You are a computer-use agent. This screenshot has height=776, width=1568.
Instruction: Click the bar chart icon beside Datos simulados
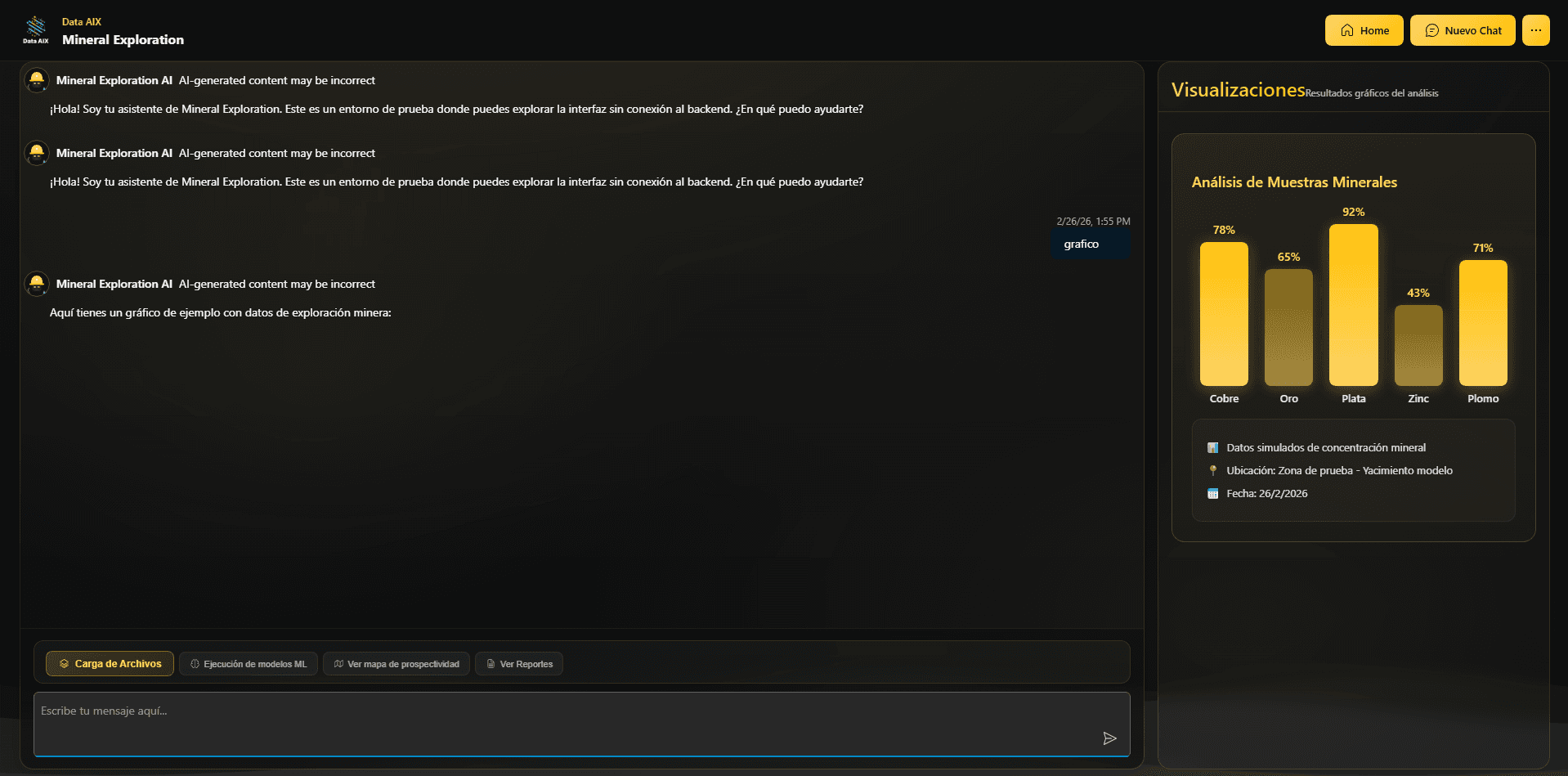coord(1213,447)
